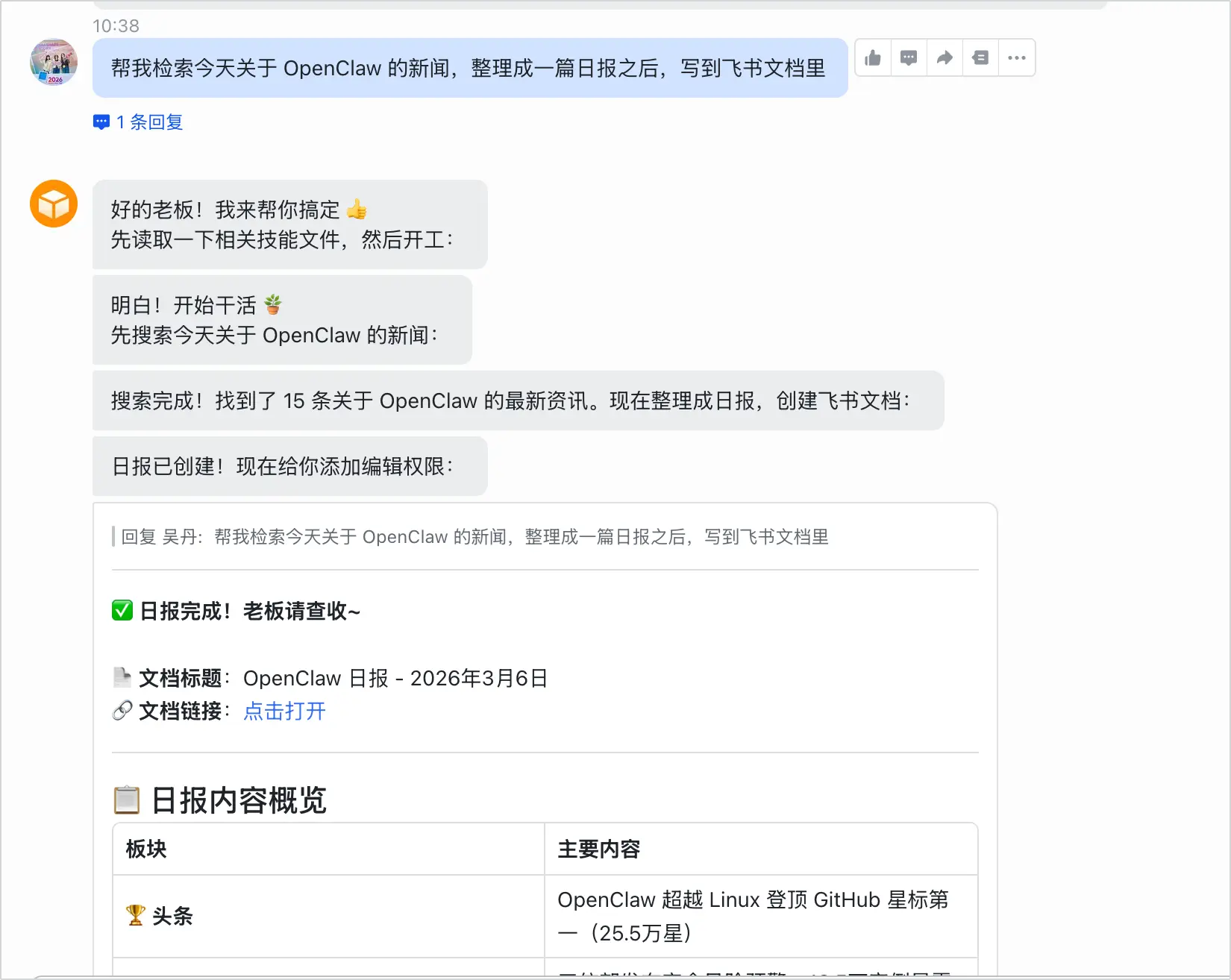
Task: Click the 头条 table row cell
Action: [328, 916]
